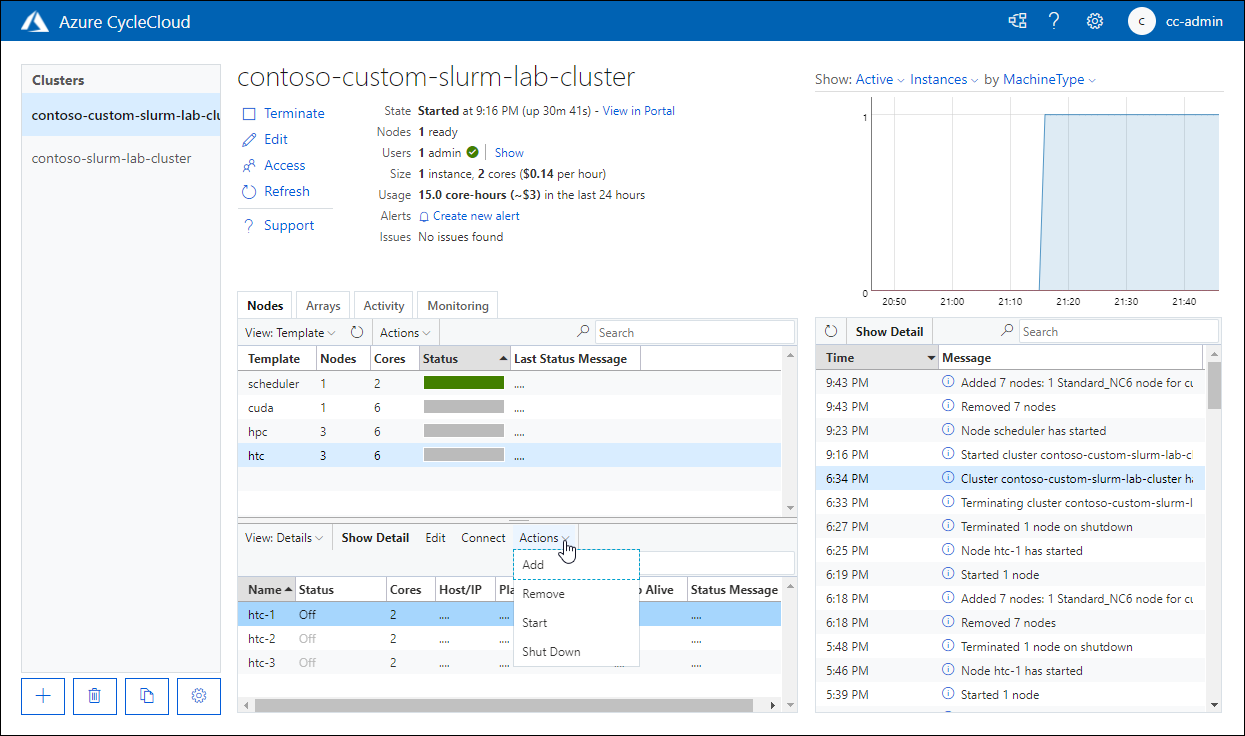This screenshot has width=1245, height=736.
Task: Open the Actions dropdown above the template list
Action: (x=404, y=331)
